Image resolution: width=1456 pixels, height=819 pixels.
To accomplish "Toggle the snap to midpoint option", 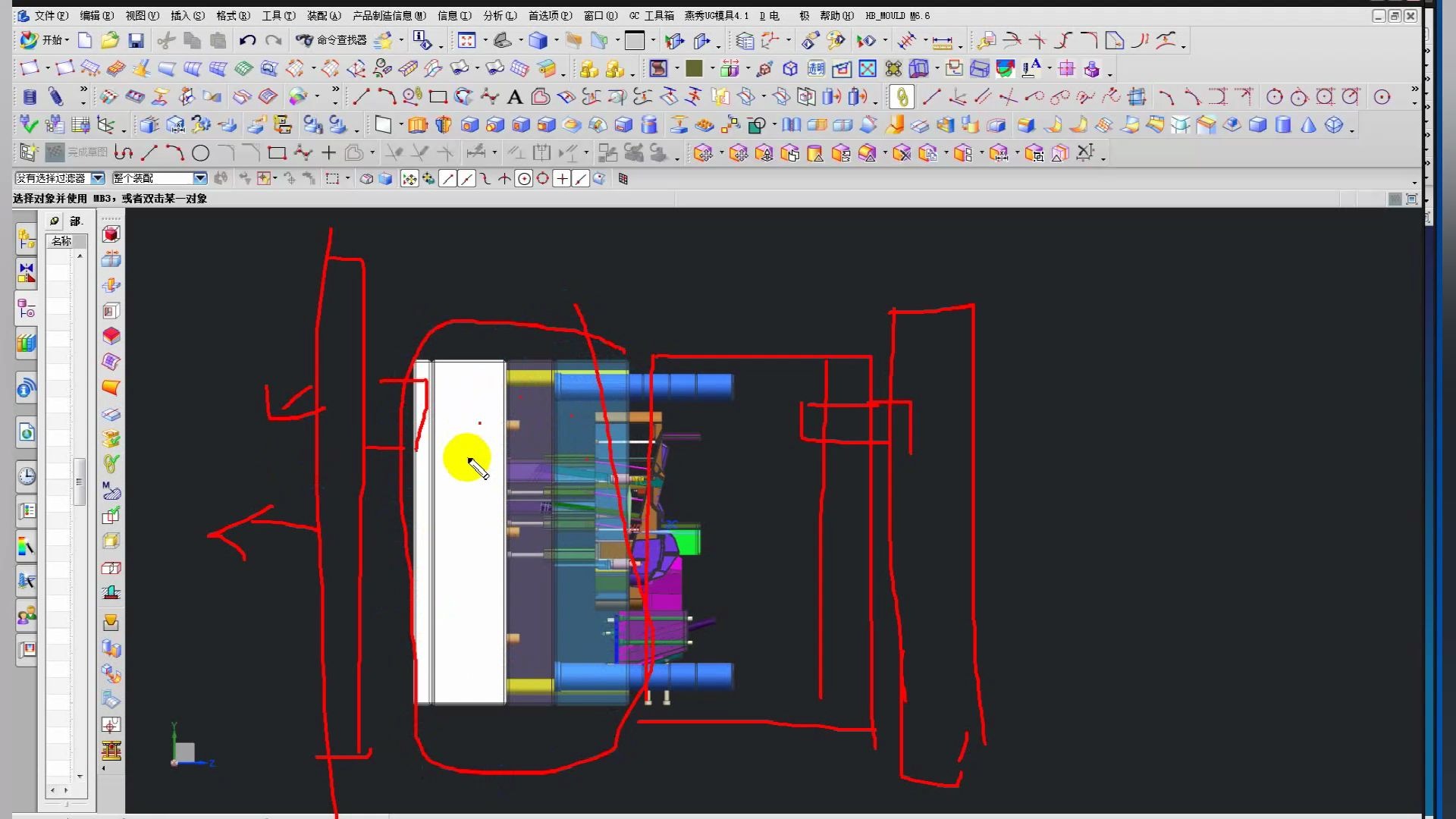I will pos(467,179).
